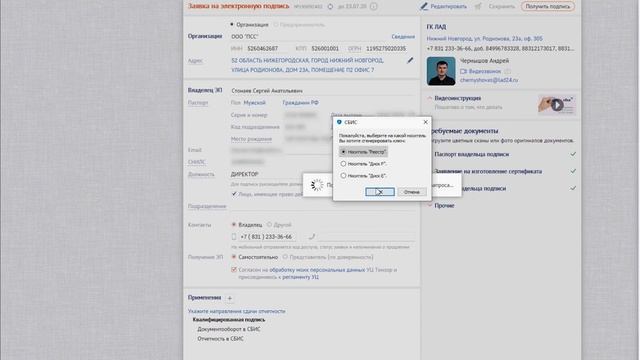640x360 pixels.
Task: Click the plus icon next to "Применение"
Action: [x=229, y=298]
